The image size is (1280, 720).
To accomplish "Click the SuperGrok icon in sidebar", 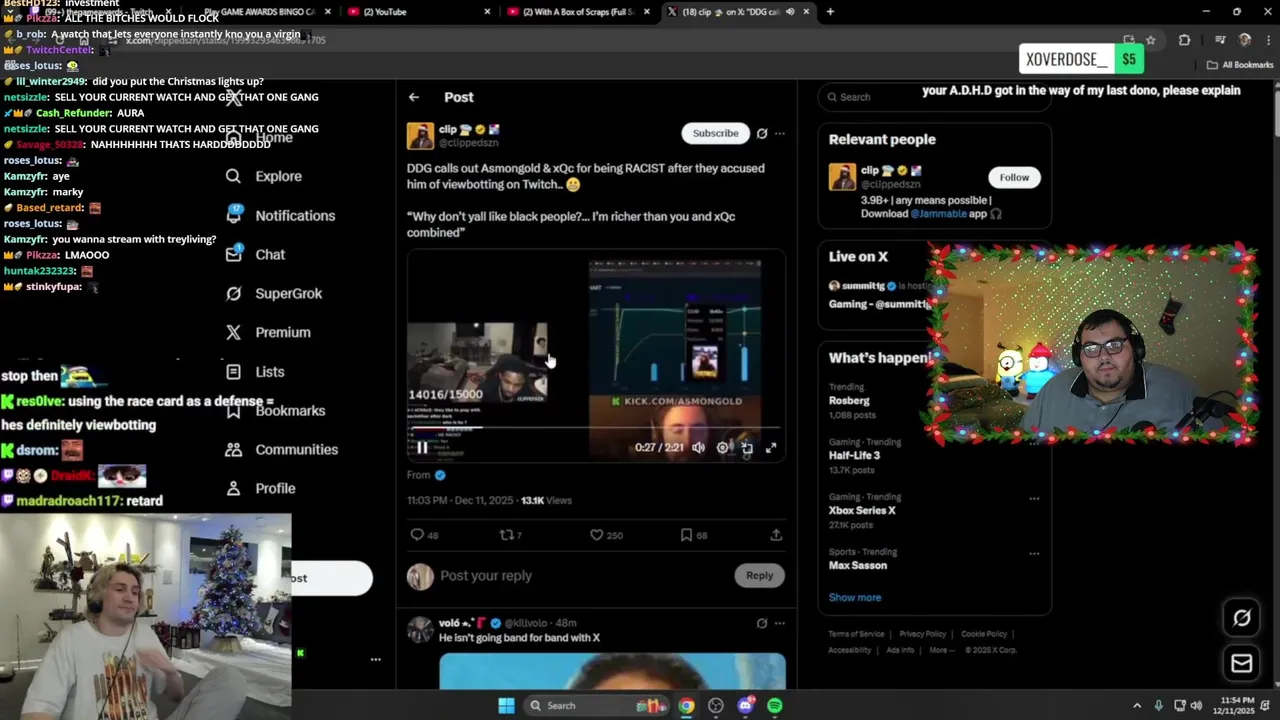I will click(x=233, y=293).
